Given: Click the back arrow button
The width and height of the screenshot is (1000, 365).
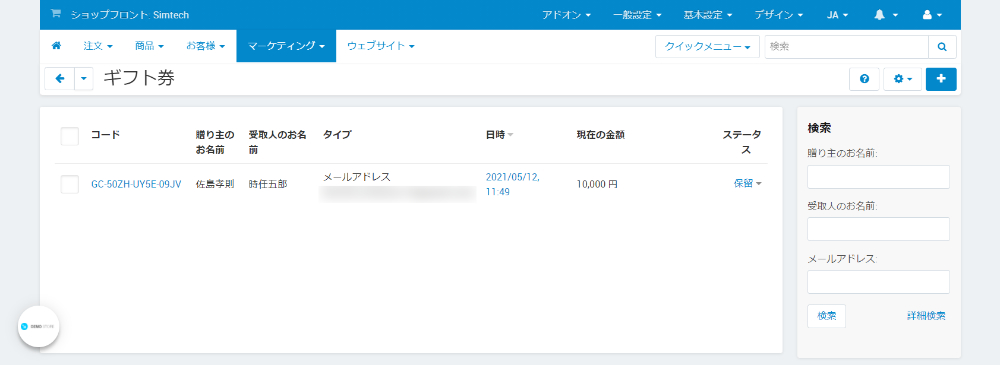Looking at the screenshot, I should (x=60, y=79).
